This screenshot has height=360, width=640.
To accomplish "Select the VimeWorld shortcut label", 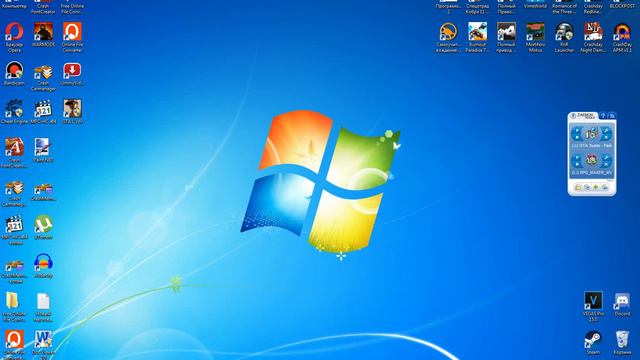I will point(536,6).
